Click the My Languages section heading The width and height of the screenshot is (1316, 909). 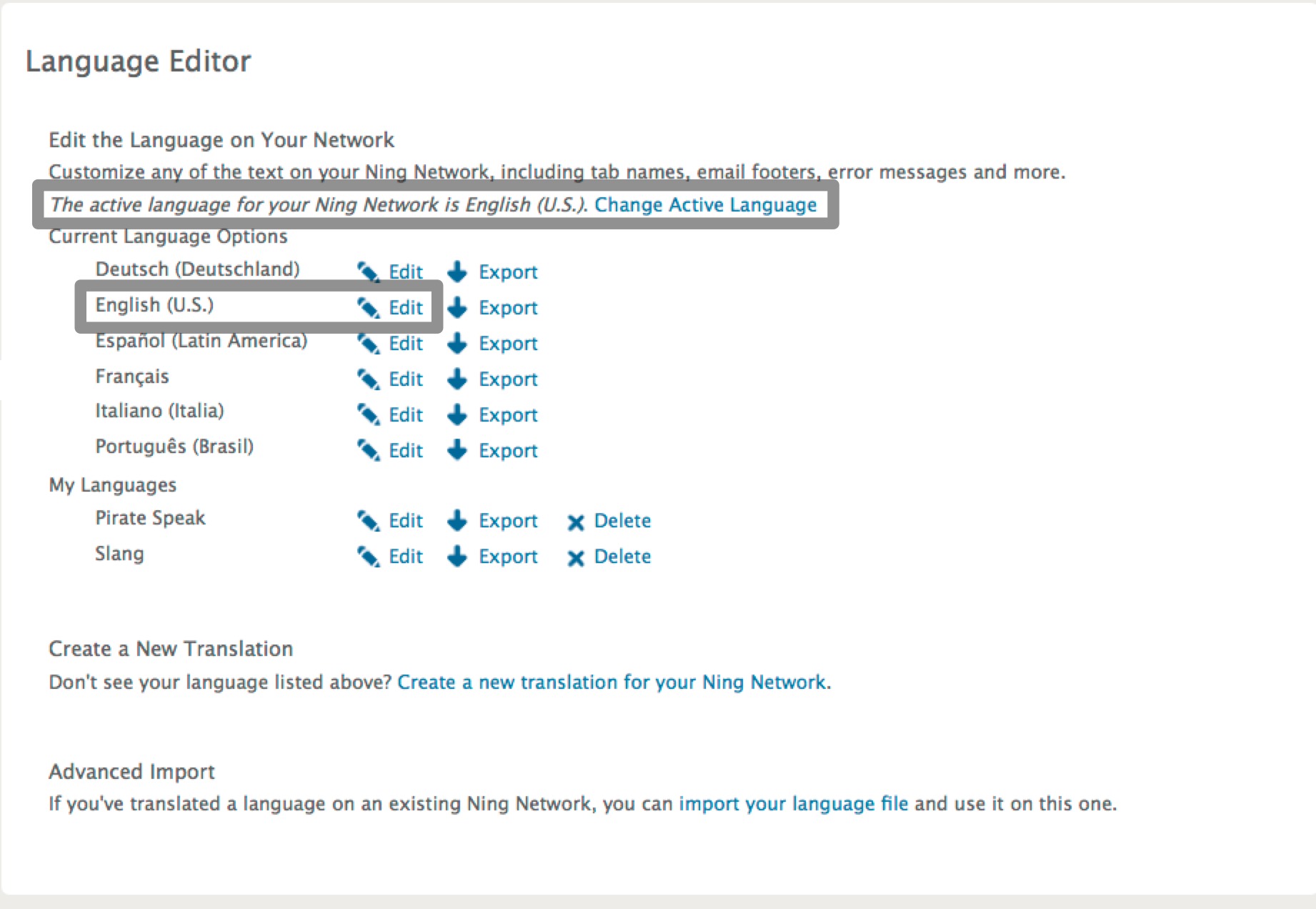[x=112, y=485]
